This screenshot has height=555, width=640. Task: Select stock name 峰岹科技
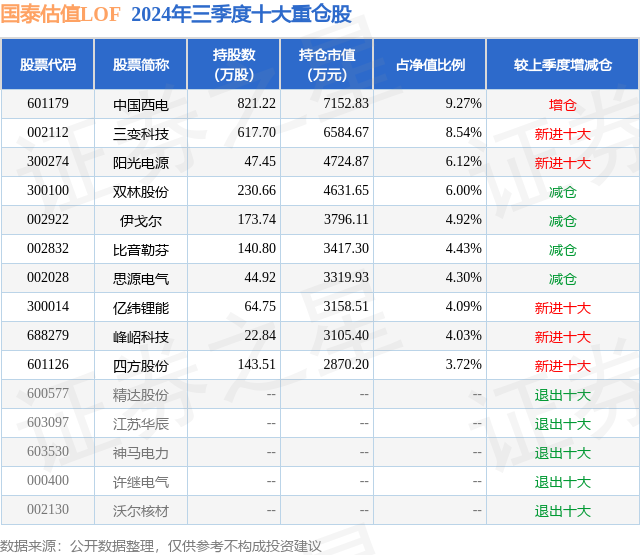point(141,337)
